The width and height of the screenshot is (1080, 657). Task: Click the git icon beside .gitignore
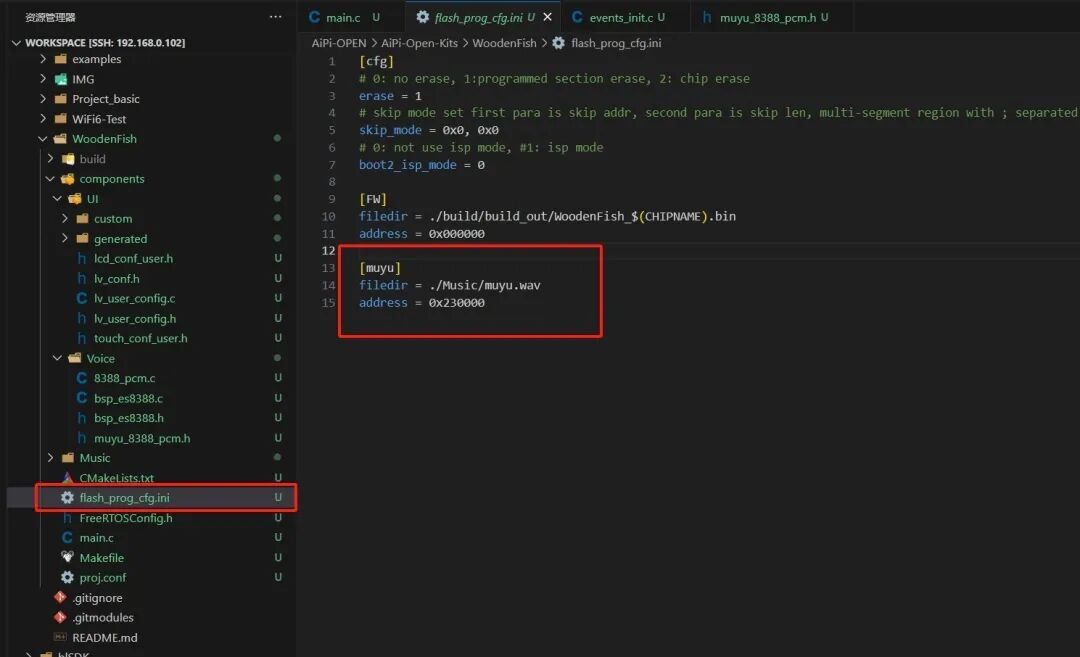(x=60, y=597)
